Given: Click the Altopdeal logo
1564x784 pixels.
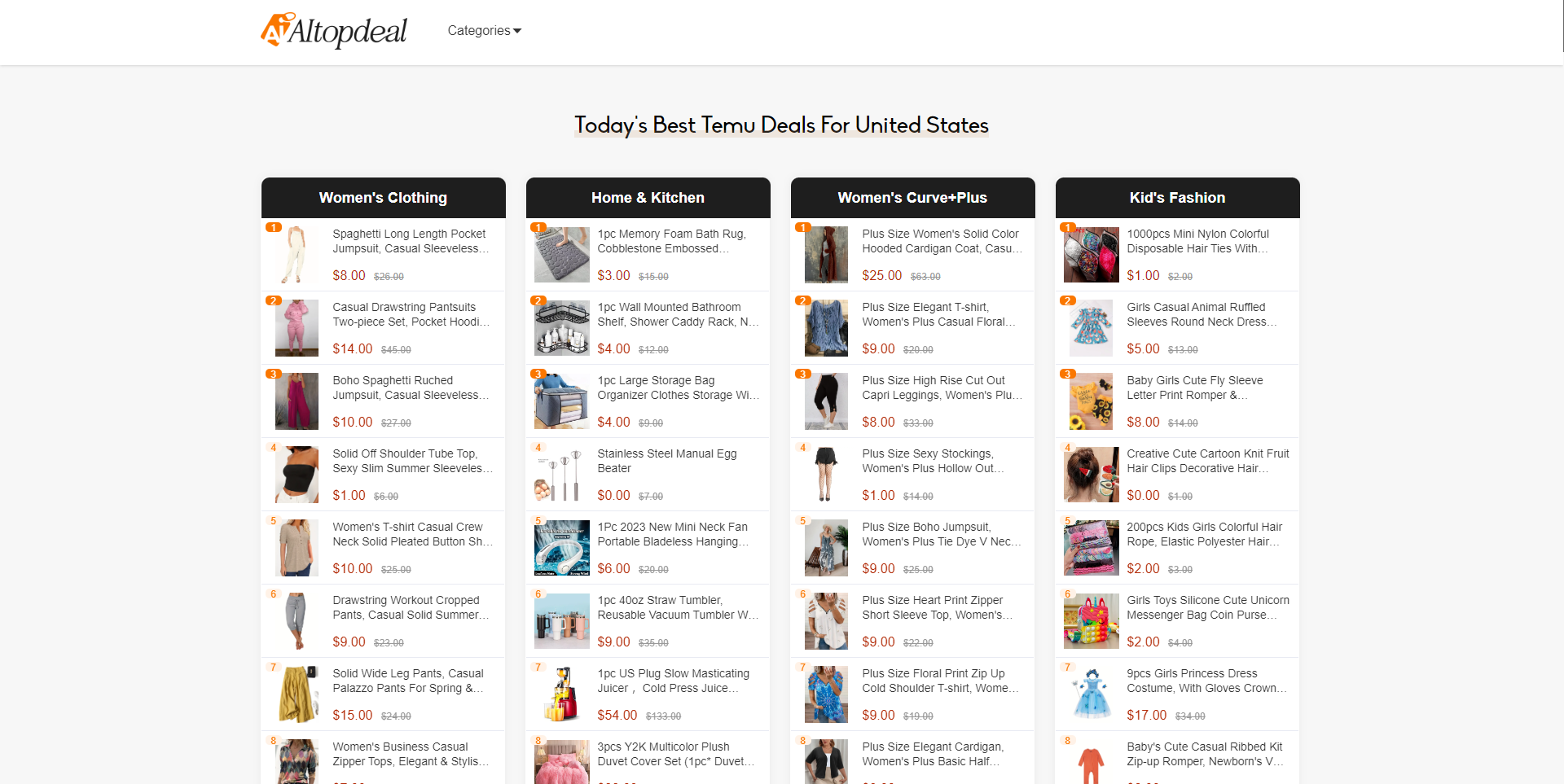Looking at the screenshot, I should point(334,31).
